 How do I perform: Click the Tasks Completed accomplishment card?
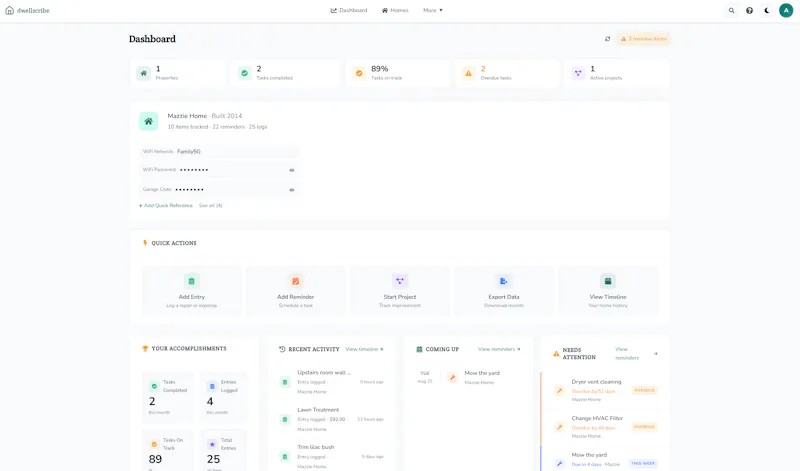click(167, 398)
